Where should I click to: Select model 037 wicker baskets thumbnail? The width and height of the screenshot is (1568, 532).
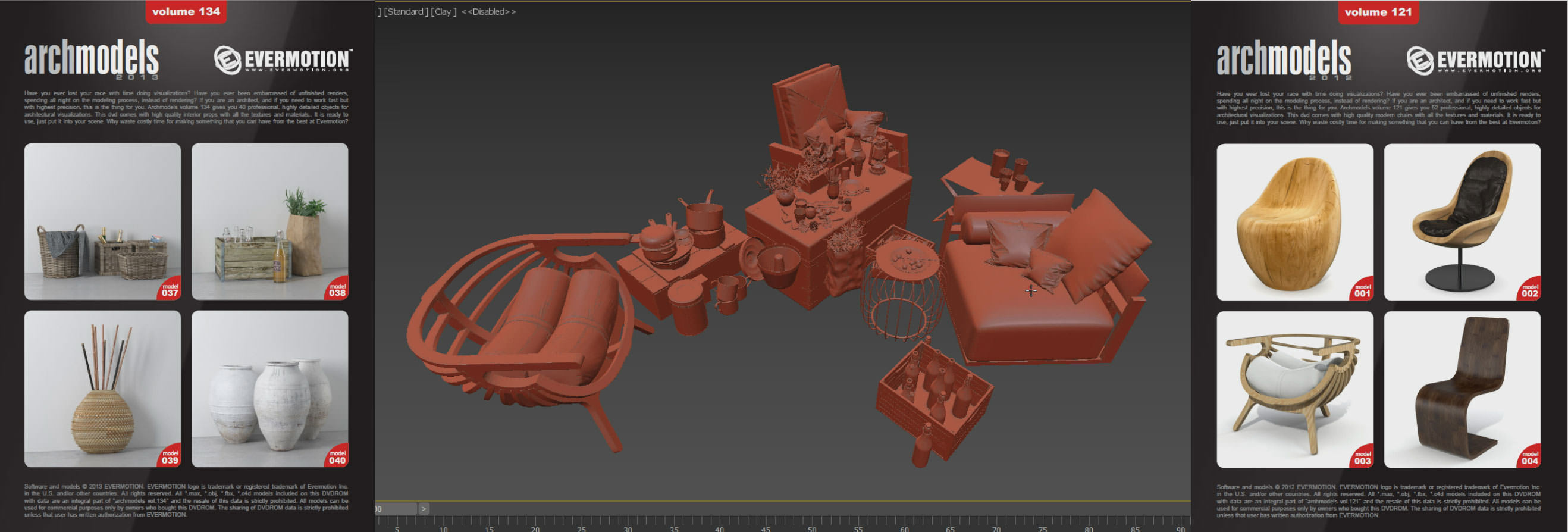click(x=102, y=221)
